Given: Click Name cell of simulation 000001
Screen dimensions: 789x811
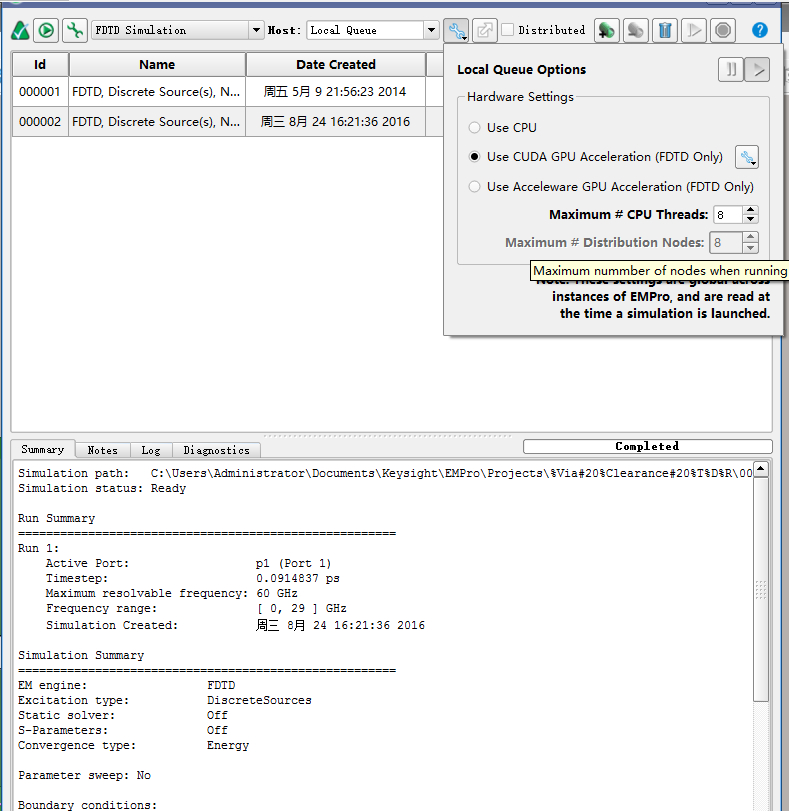Looking at the screenshot, I should tap(157, 92).
